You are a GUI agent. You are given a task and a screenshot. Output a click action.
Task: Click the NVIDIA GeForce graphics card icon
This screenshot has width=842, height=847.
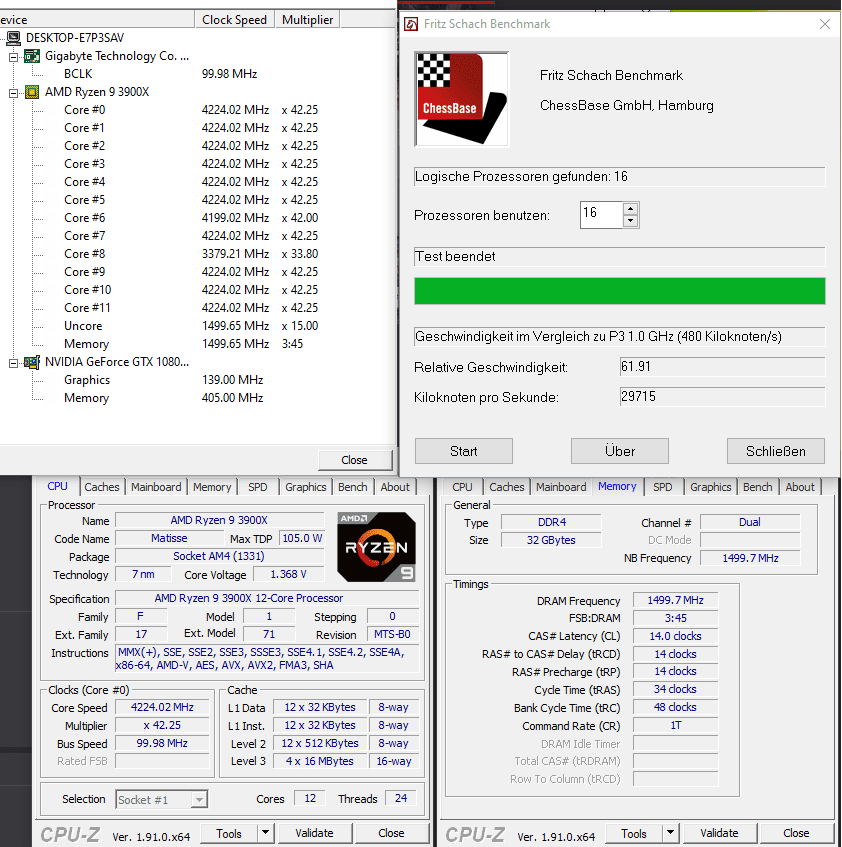coord(32,362)
